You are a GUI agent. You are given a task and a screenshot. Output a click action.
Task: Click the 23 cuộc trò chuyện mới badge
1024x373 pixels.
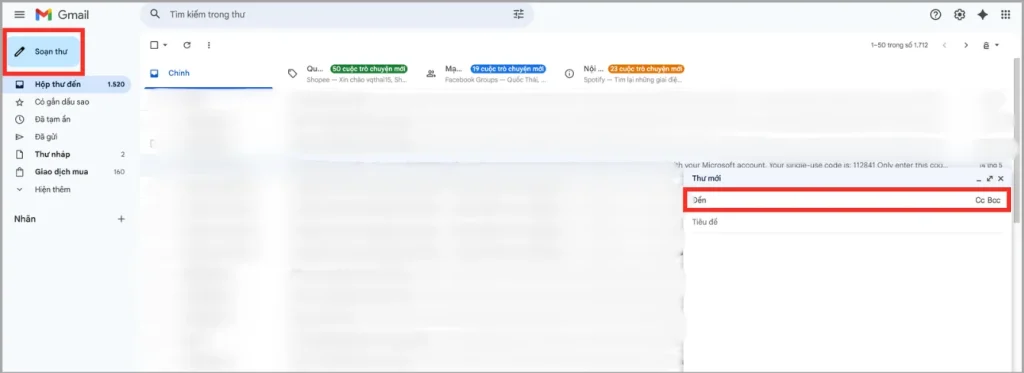click(x=646, y=69)
